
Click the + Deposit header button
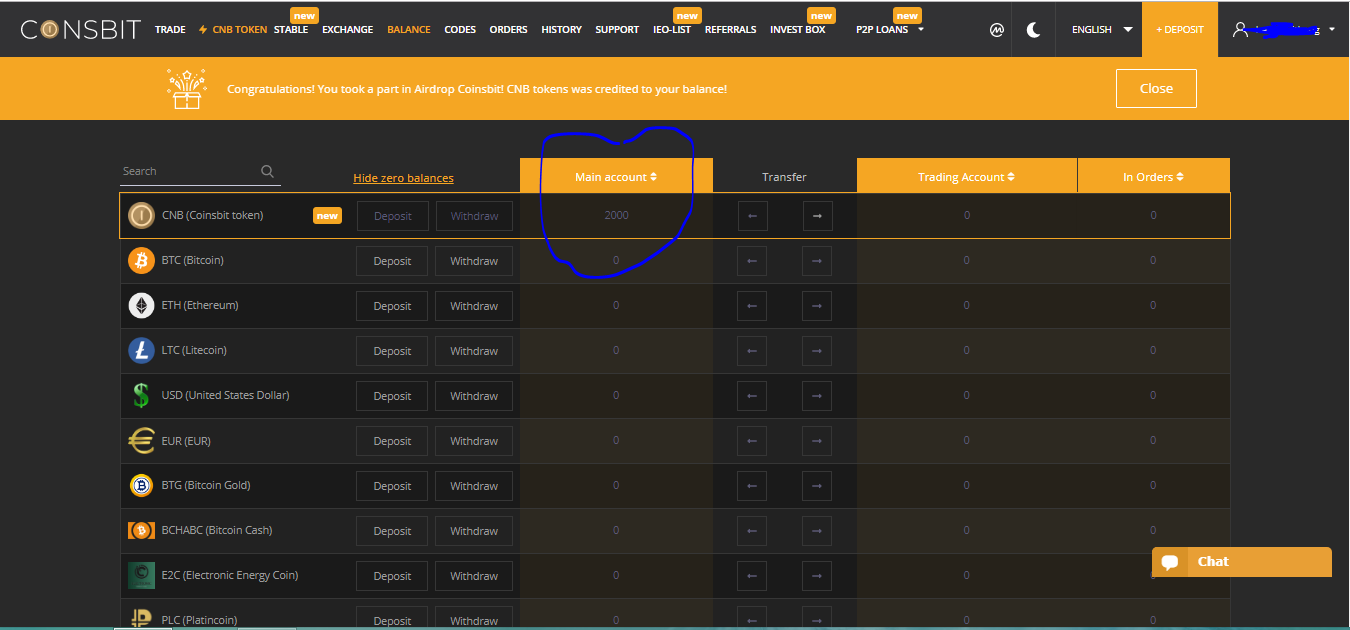click(x=1180, y=29)
